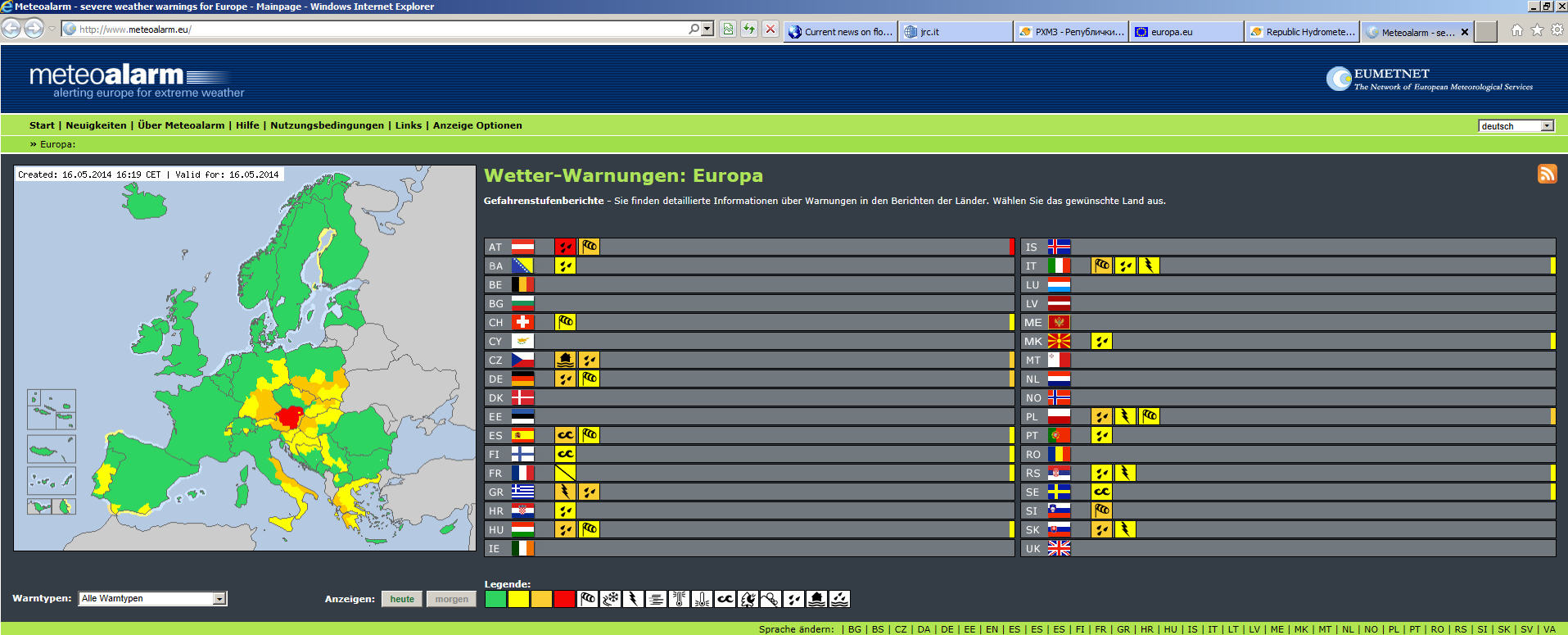
Task: Switch to the europa.eu browser tab
Action: (1187, 32)
